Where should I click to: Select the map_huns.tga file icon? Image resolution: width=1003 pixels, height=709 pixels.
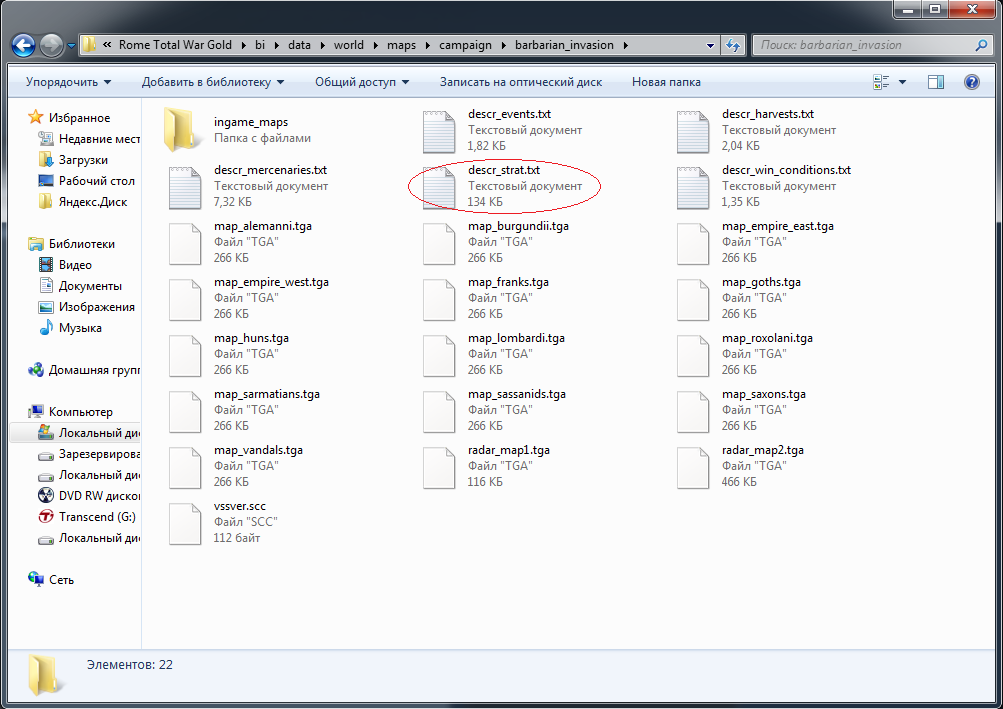tap(185, 356)
